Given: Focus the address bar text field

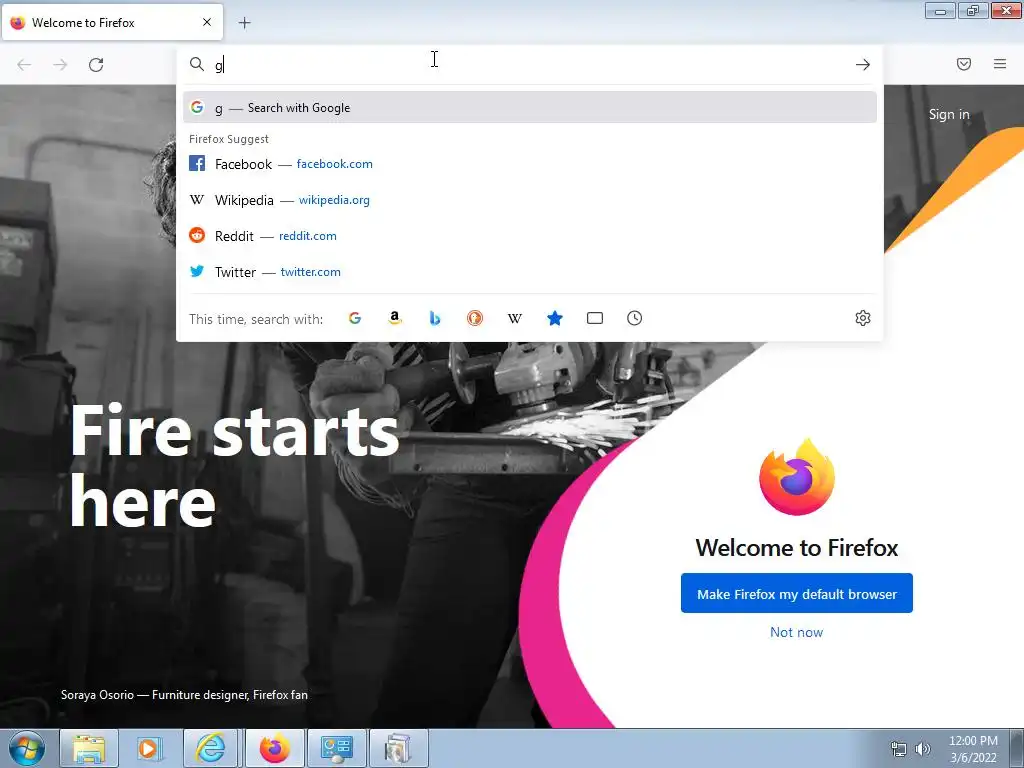Looking at the screenshot, I should tap(529, 65).
